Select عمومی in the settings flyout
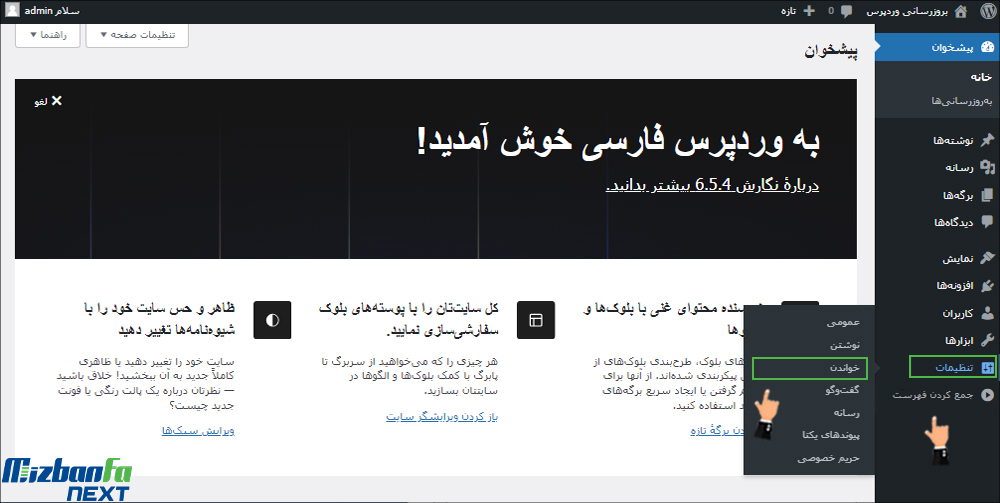This screenshot has height=503, width=1000. pos(844,323)
